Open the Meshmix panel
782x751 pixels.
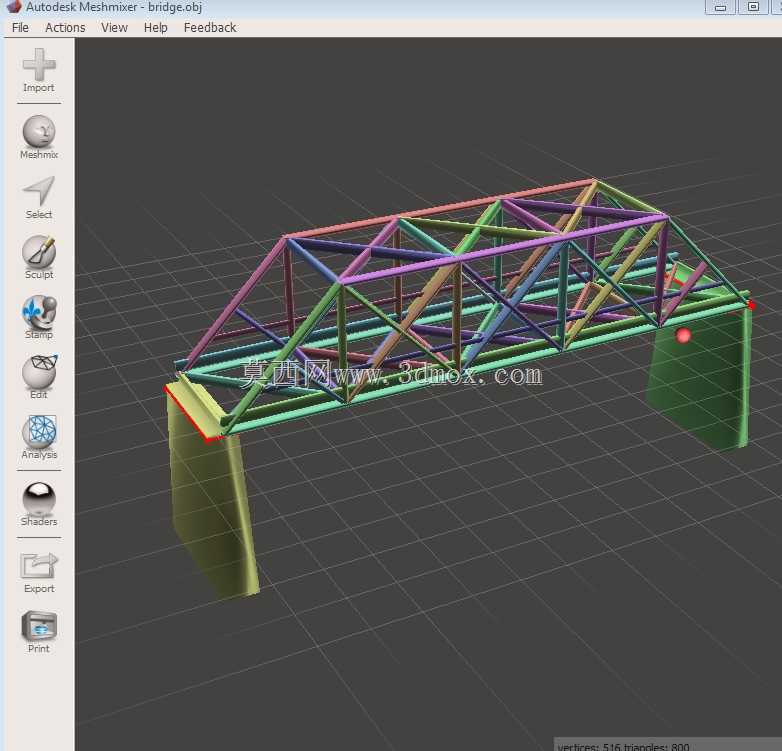point(39,137)
